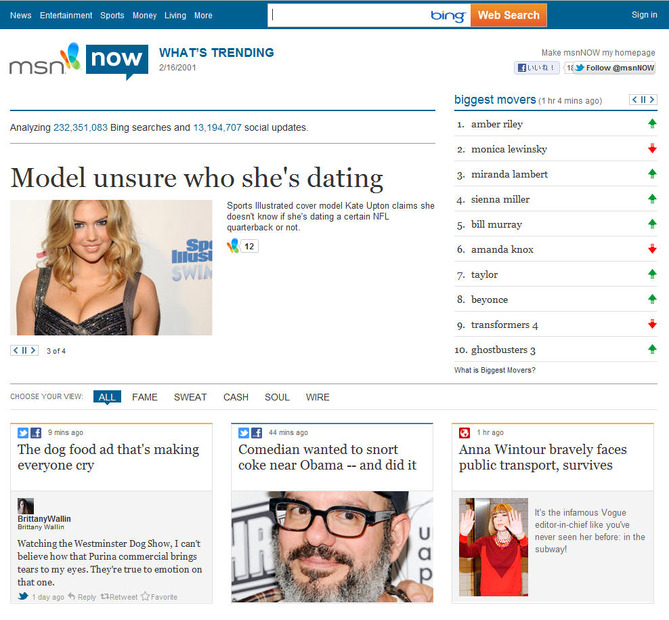Go to previous biggest movers page
Image resolution: width=669 pixels, height=620 pixels.
click(x=634, y=100)
